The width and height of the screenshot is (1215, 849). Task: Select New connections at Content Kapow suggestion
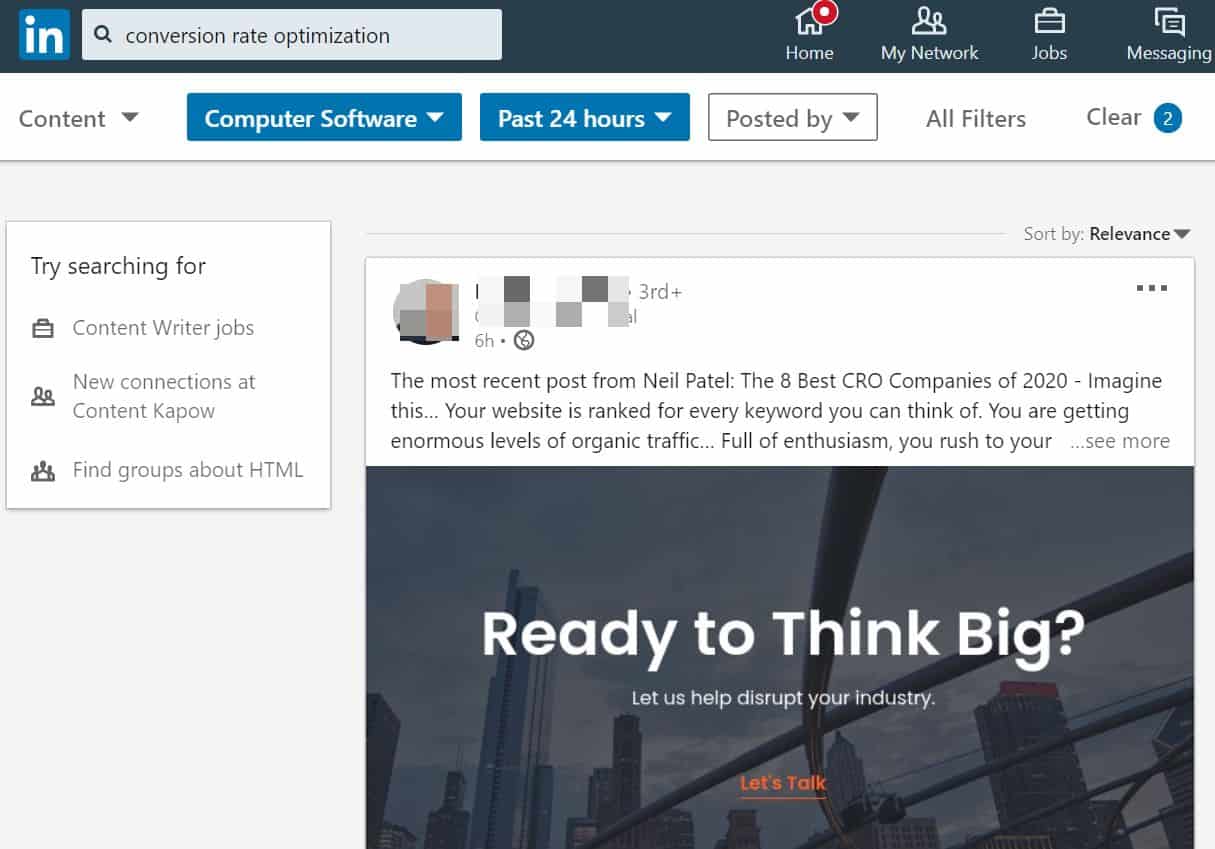(x=163, y=396)
